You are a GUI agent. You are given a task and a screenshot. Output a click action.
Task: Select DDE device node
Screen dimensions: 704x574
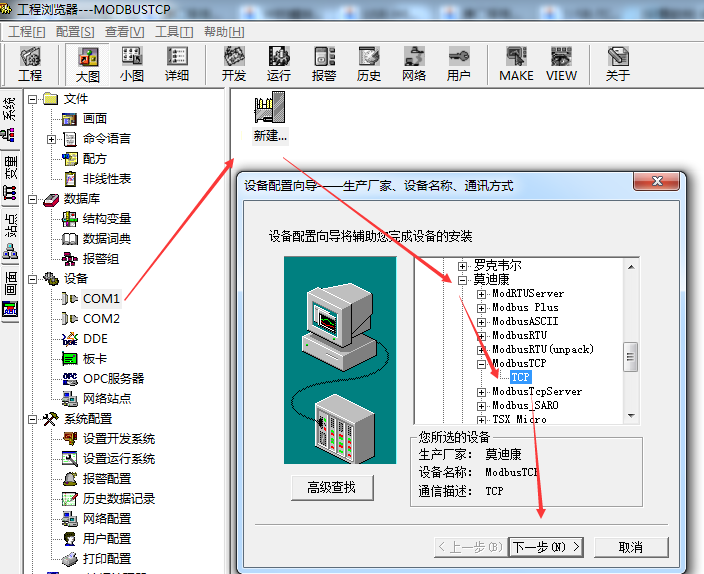(x=95, y=339)
